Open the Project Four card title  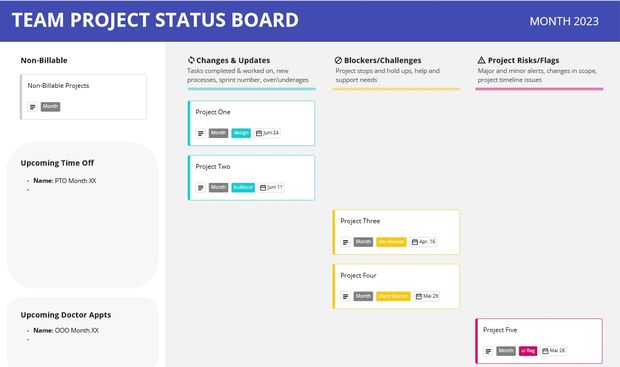[358, 275]
